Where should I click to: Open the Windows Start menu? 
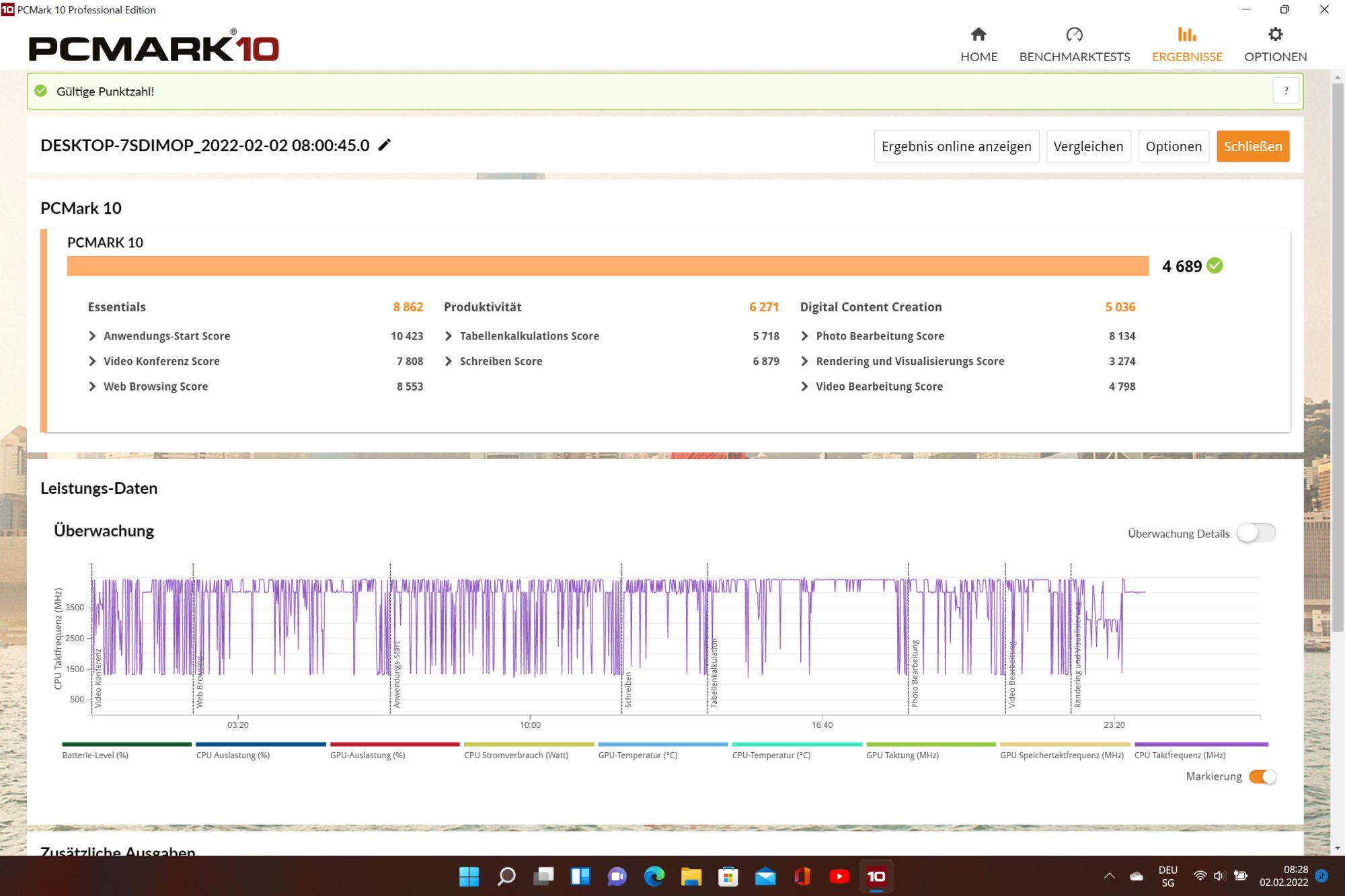pos(469,876)
